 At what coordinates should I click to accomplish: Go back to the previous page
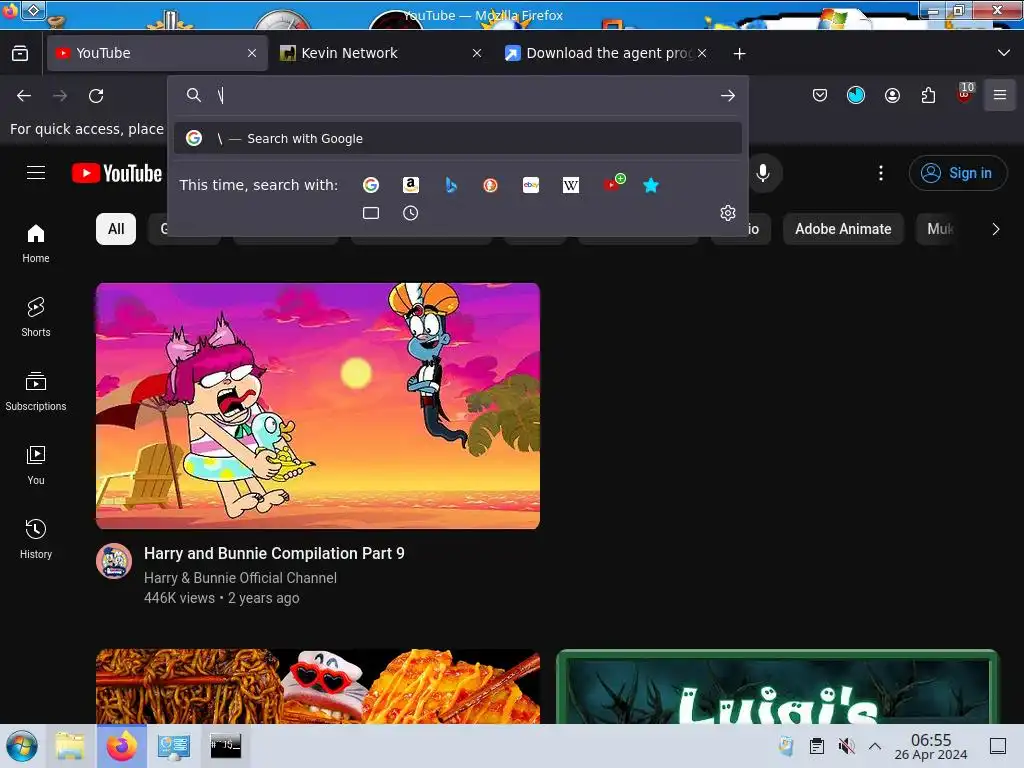(x=24, y=96)
